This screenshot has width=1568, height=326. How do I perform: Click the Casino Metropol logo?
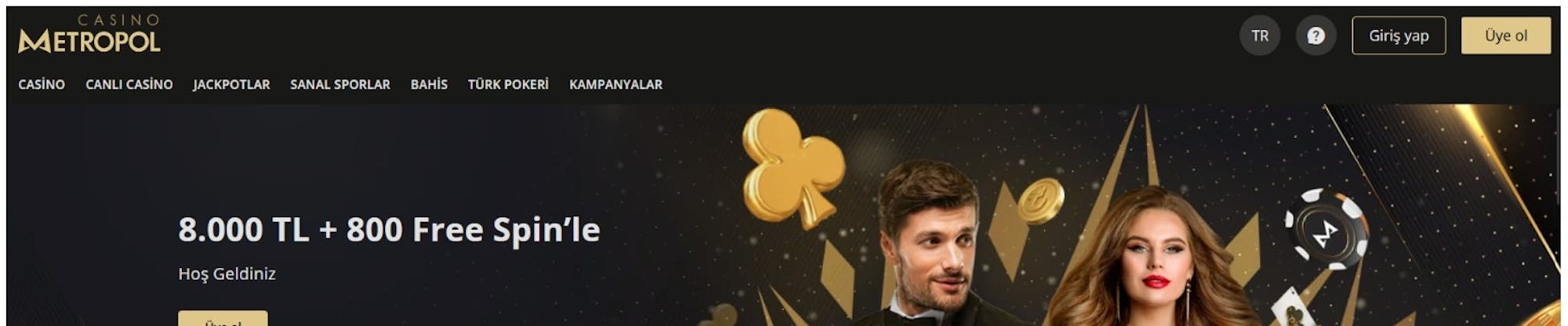click(x=89, y=34)
